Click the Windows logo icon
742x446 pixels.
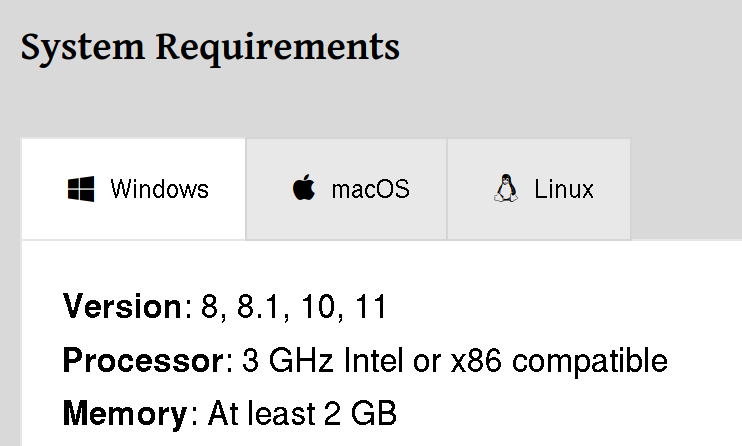coord(81,189)
